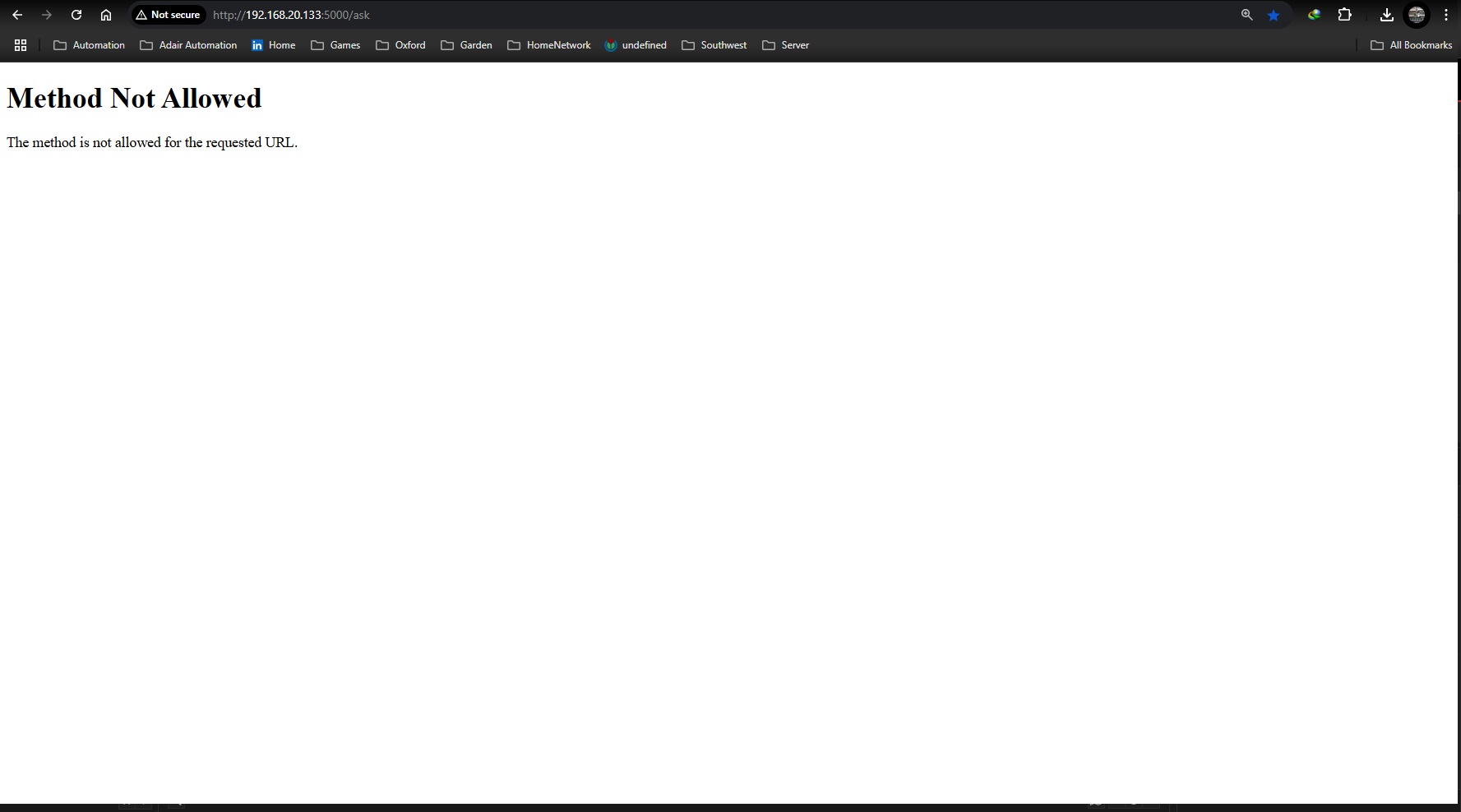Reload the current page
This screenshot has width=1461, height=812.
click(x=76, y=15)
